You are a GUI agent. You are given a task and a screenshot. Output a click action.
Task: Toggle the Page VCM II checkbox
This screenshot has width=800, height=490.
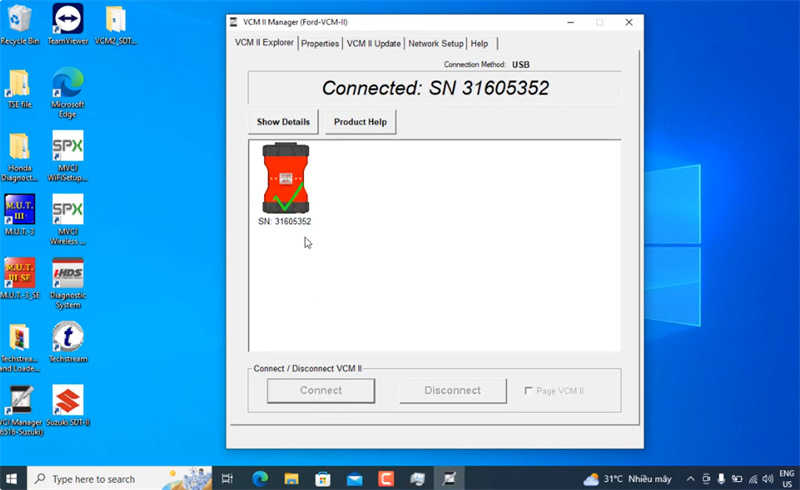(528, 390)
